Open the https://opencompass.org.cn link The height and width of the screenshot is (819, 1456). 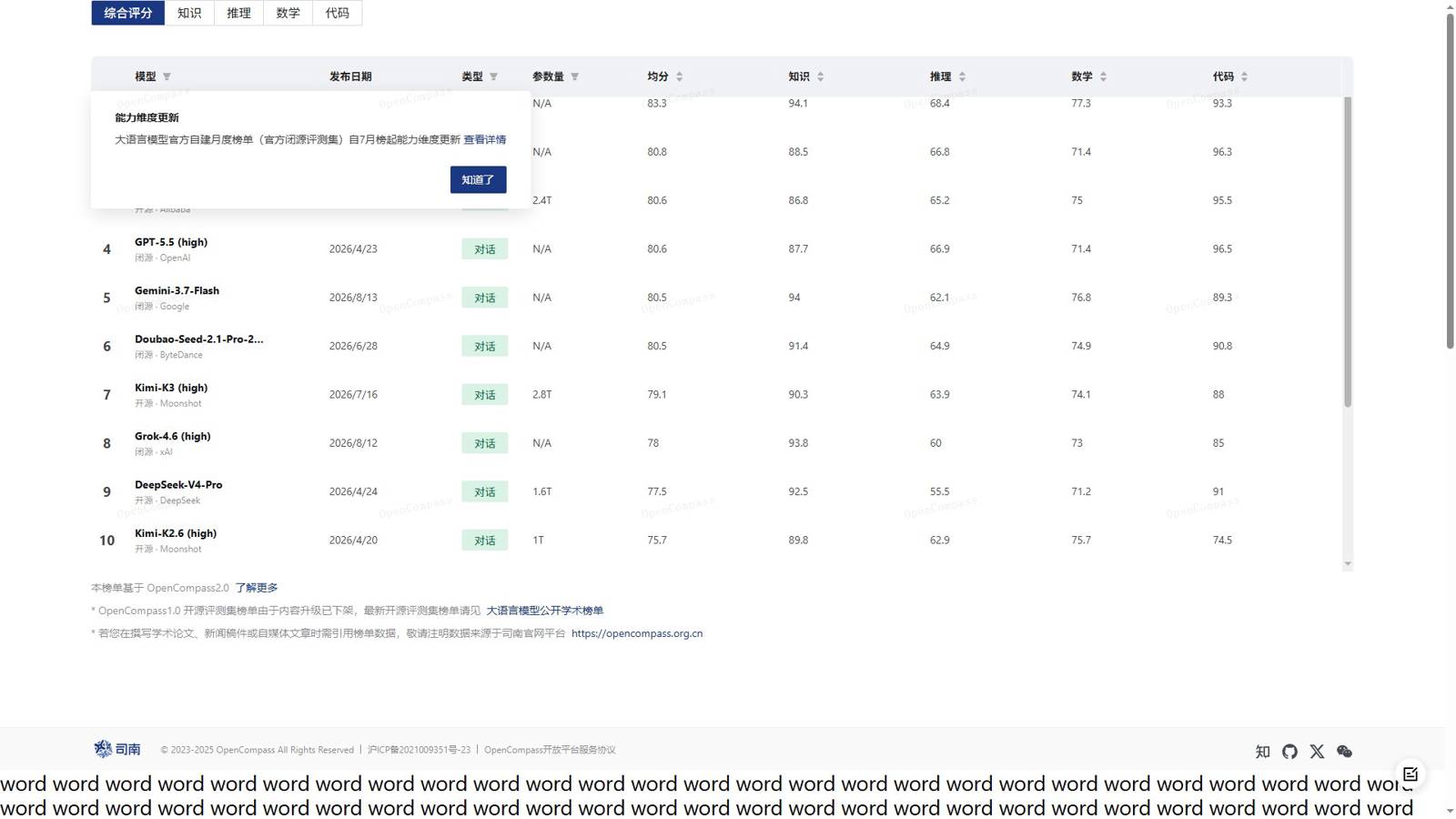[x=637, y=633]
